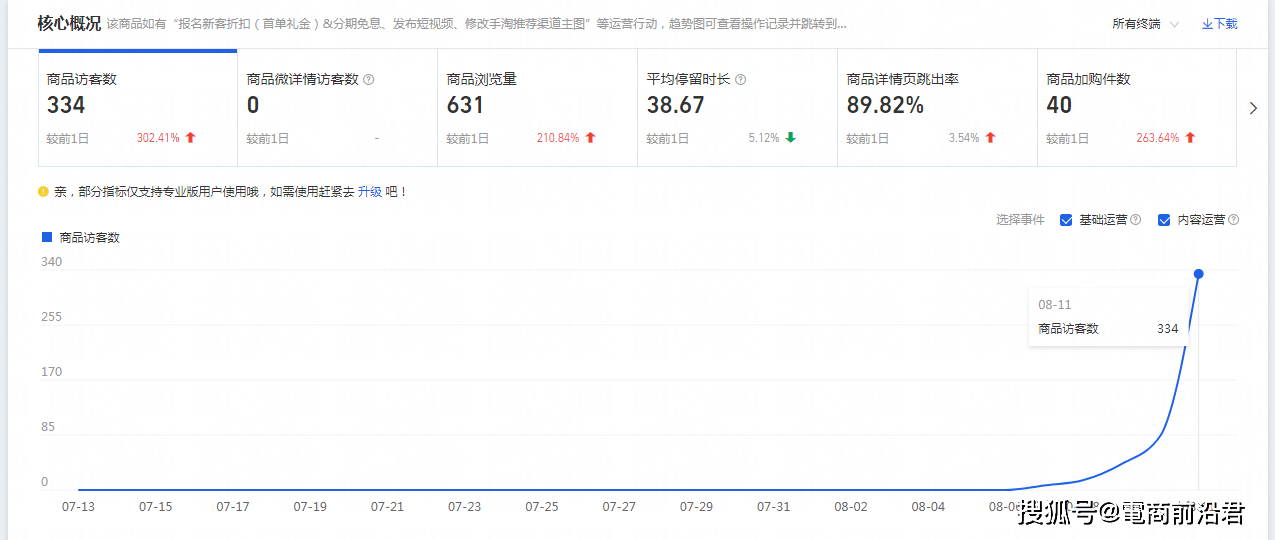Open the 所有终端 dropdown

[1145, 24]
